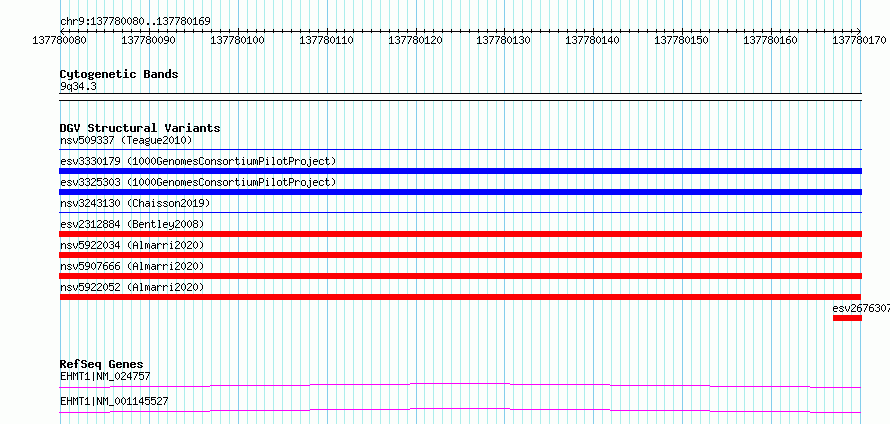Click blue bar of esv3325303
Viewport: 890px width, 424px height.
pos(460,192)
